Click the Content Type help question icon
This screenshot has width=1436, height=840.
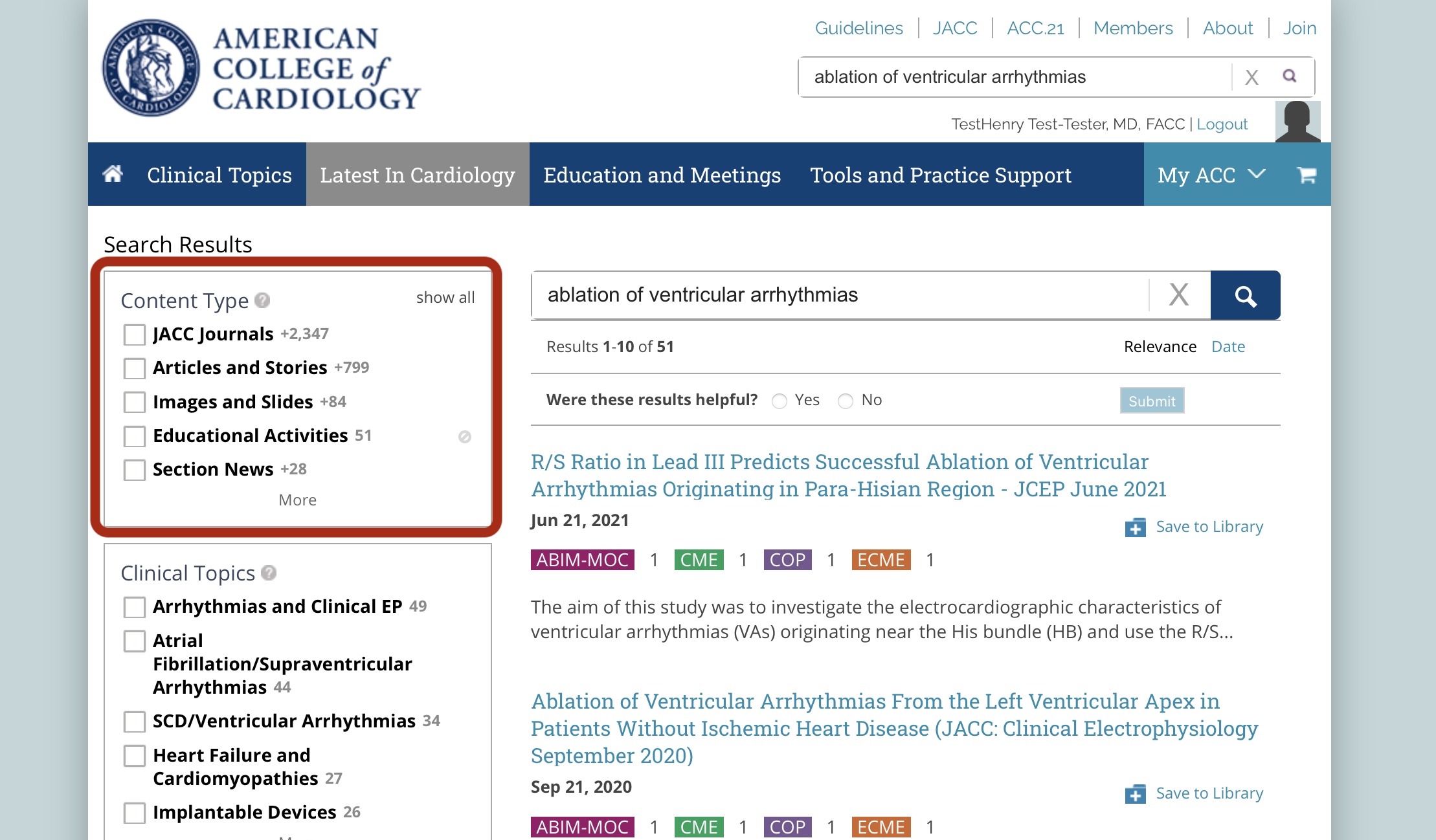[x=262, y=300]
